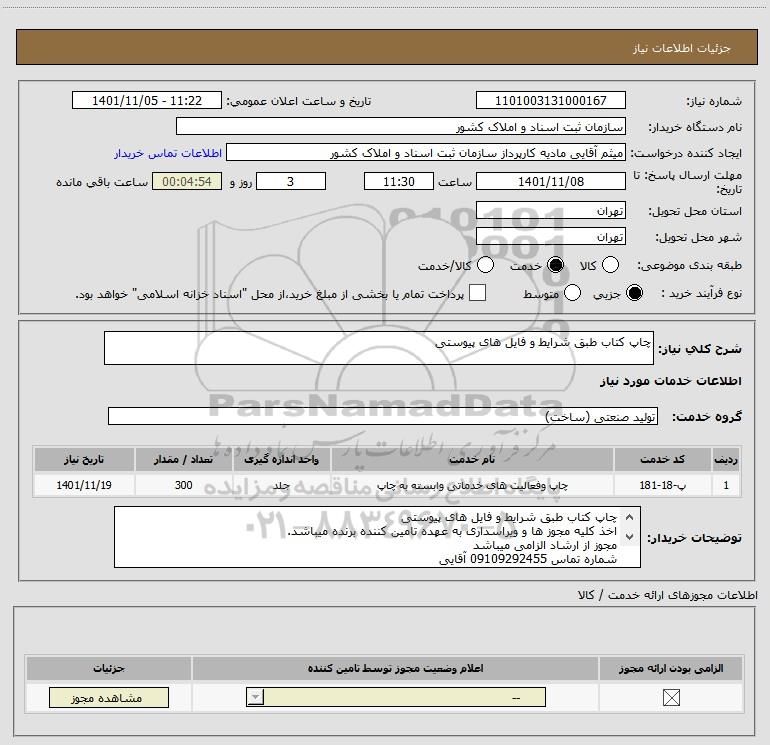Toggle the Islamic treasury documents payment checkbox
Screen dimensions: 770x745
pos(477,293)
